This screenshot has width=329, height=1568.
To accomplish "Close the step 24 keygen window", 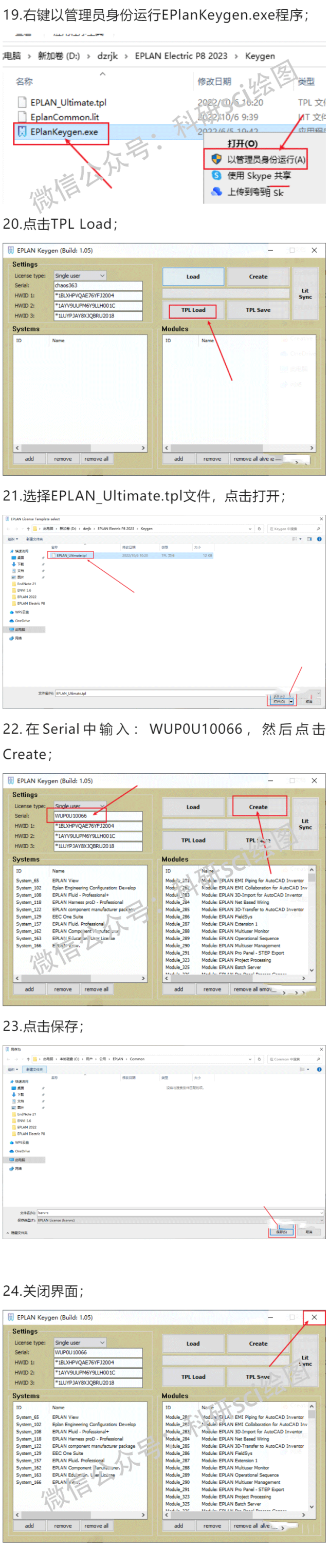I will tap(315, 1317).
